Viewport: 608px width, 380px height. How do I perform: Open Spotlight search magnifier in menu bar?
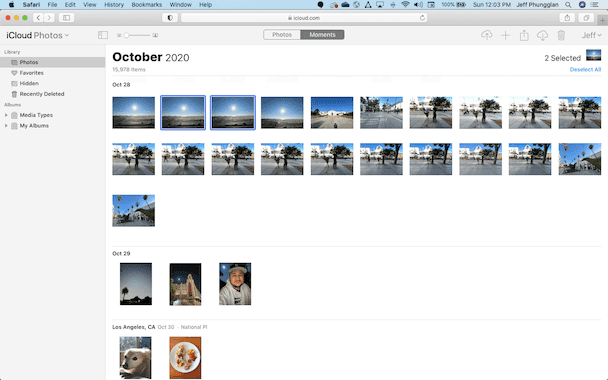pos(568,5)
